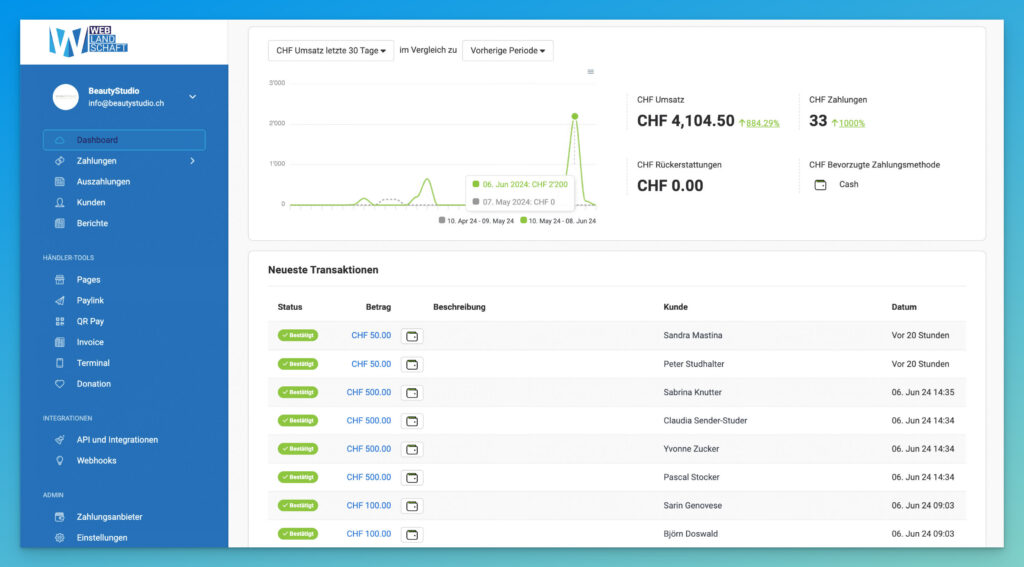1024x567 pixels.
Task: Click the Paylink icon in sidebar
Action: coord(59,301)
